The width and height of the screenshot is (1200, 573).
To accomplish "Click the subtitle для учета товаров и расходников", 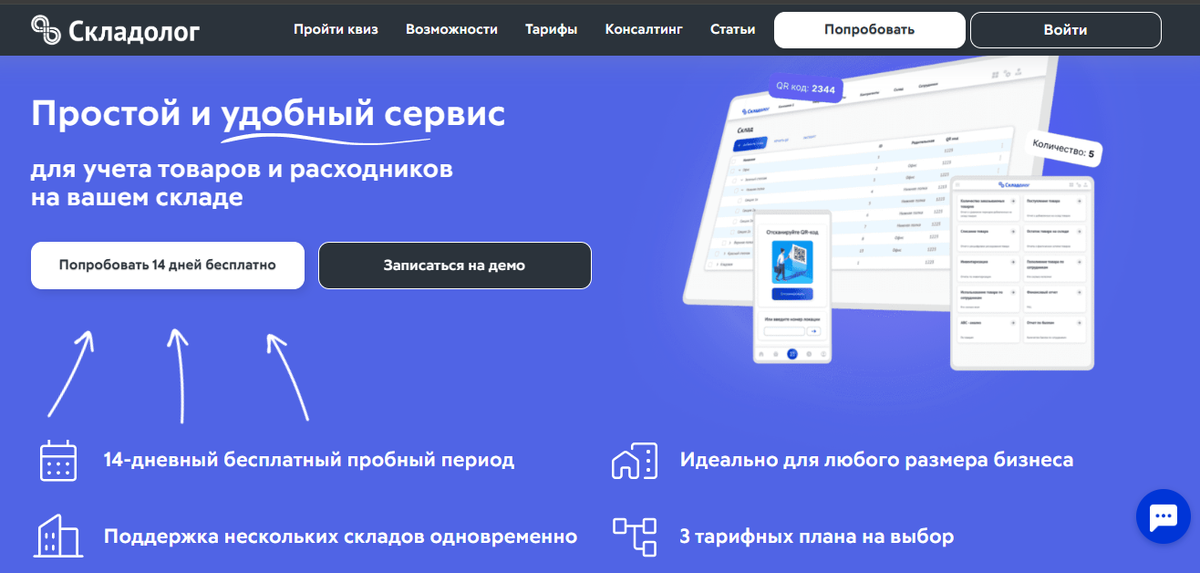I will coord(242,168).
